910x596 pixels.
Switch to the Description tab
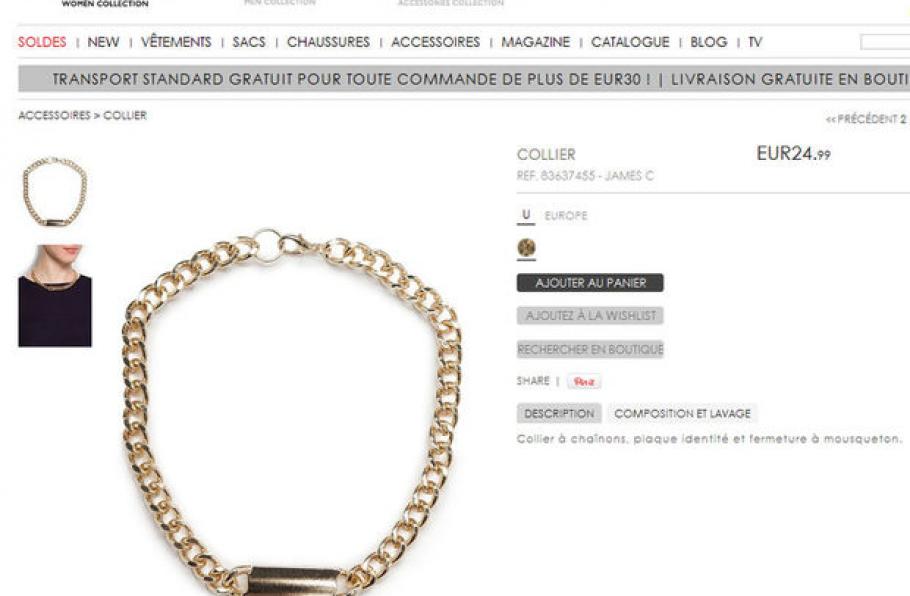click(x=559, y=414)
